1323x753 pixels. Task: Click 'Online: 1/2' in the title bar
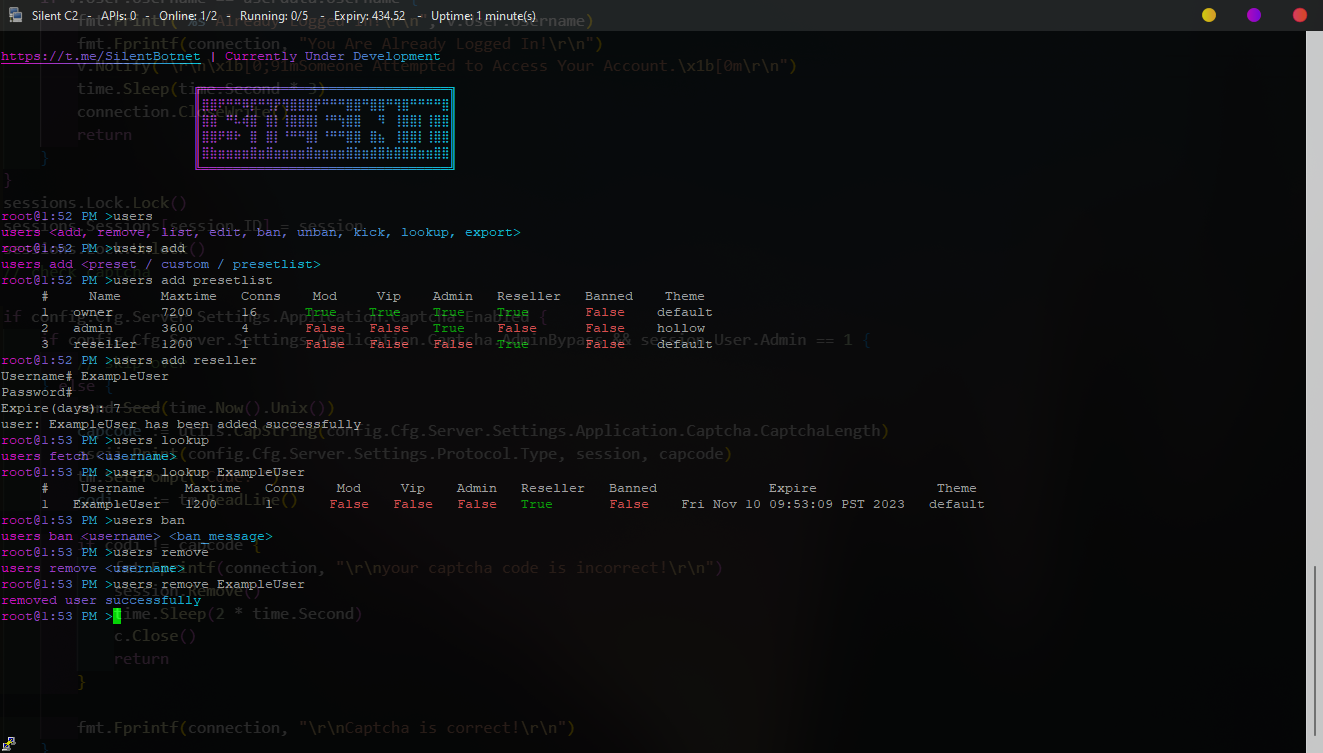pyautogui.click(x=188, y=15)
